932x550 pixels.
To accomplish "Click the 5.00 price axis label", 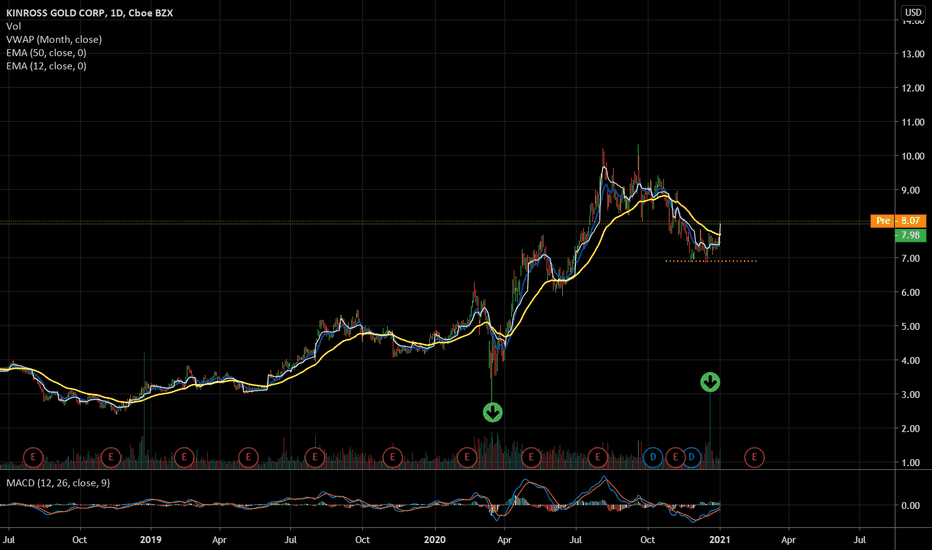I will [913, 326].
